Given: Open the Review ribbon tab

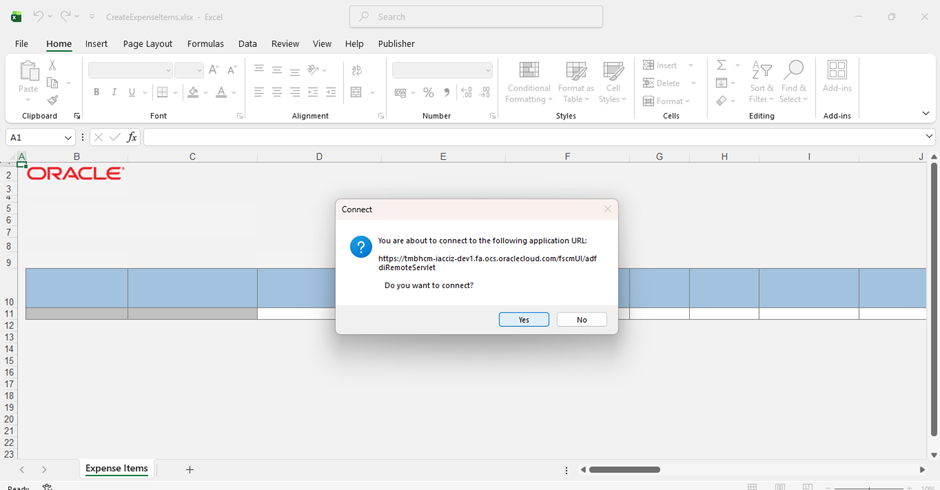Looking at the screenshot, I should 285,44.
